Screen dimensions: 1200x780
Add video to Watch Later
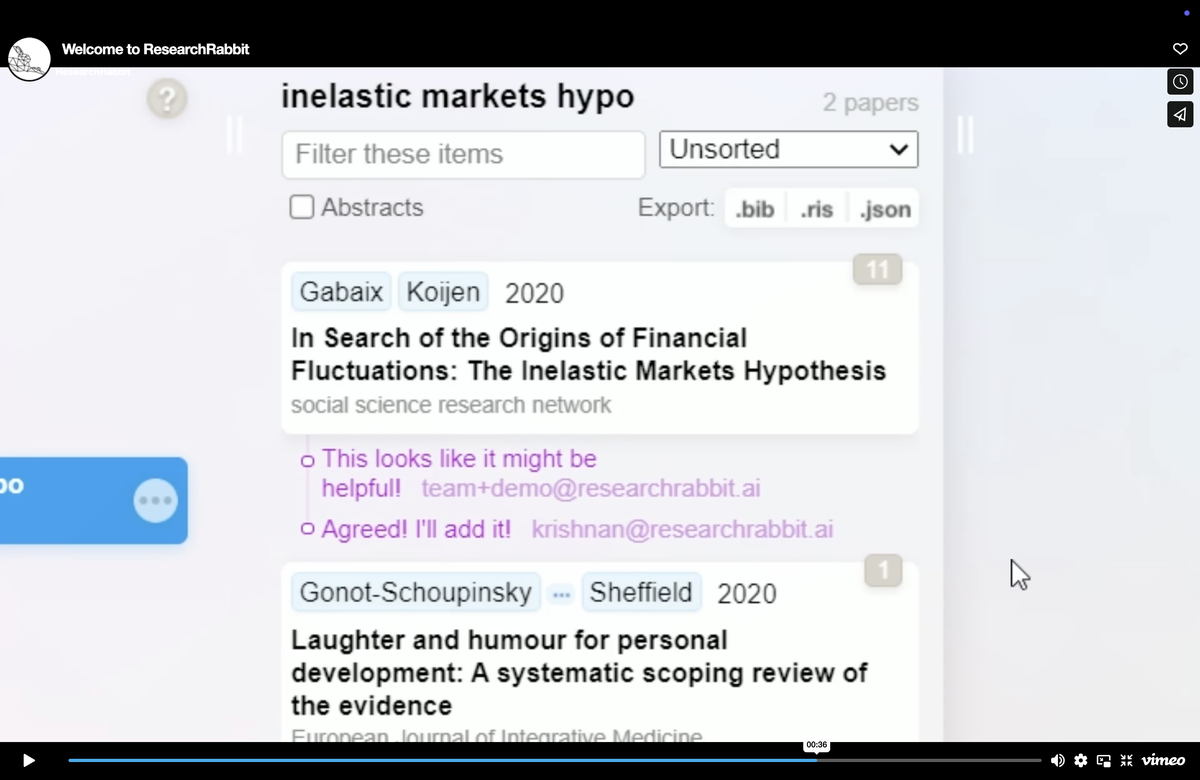pos(1180,82)
